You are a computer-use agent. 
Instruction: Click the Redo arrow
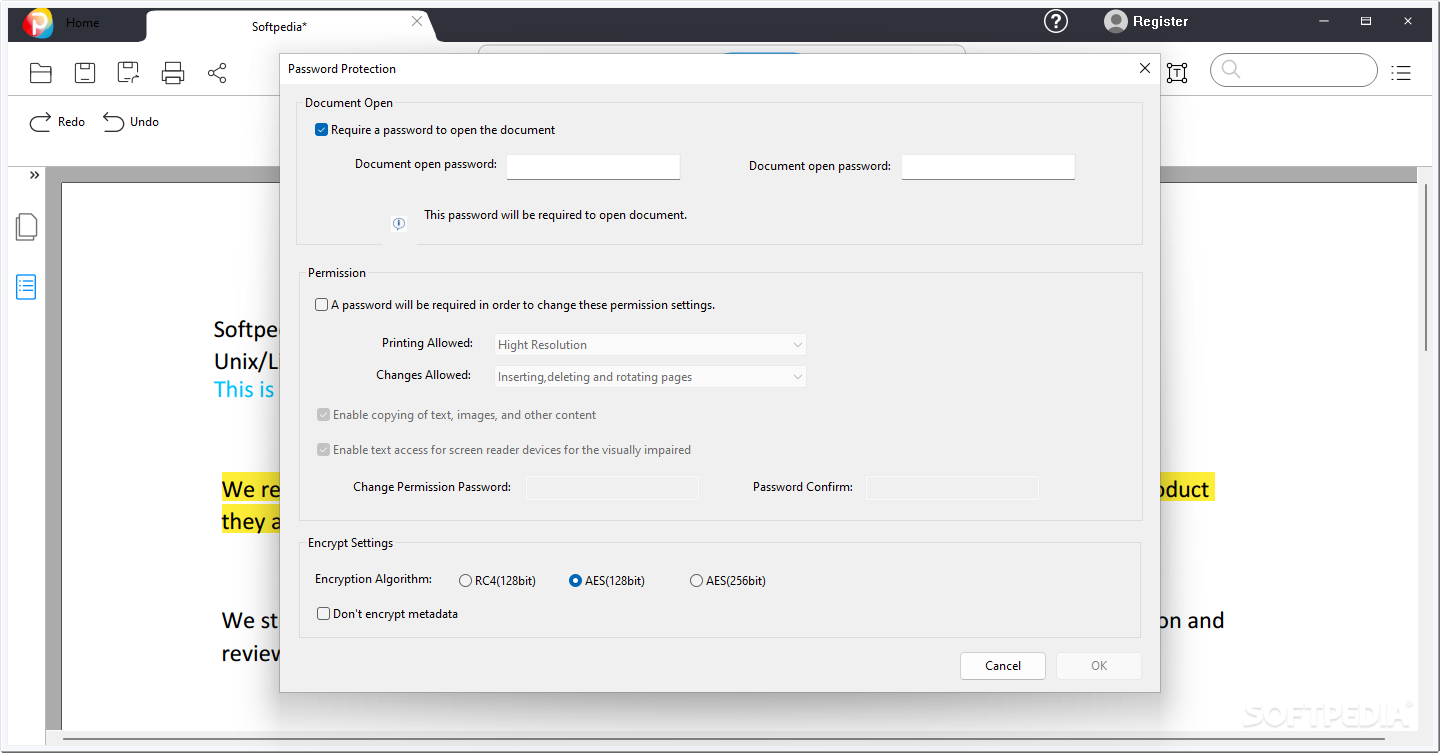click(x=40, y=122)
